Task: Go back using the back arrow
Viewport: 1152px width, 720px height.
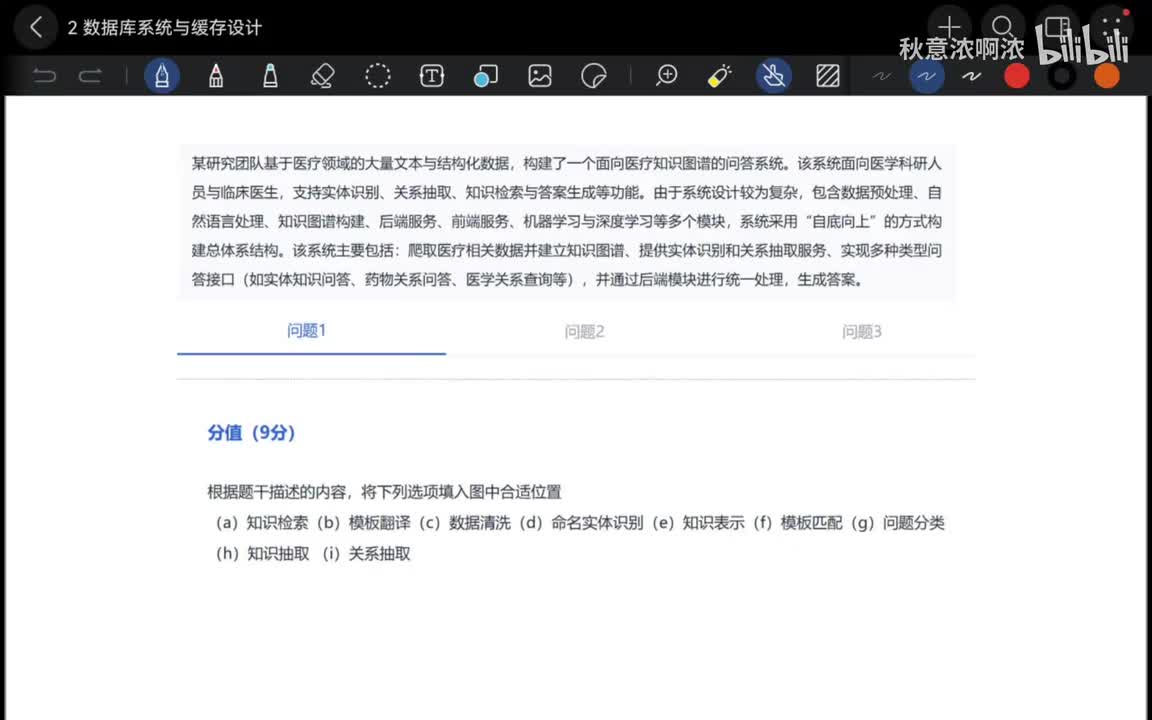Action: [x=35, y=28]
